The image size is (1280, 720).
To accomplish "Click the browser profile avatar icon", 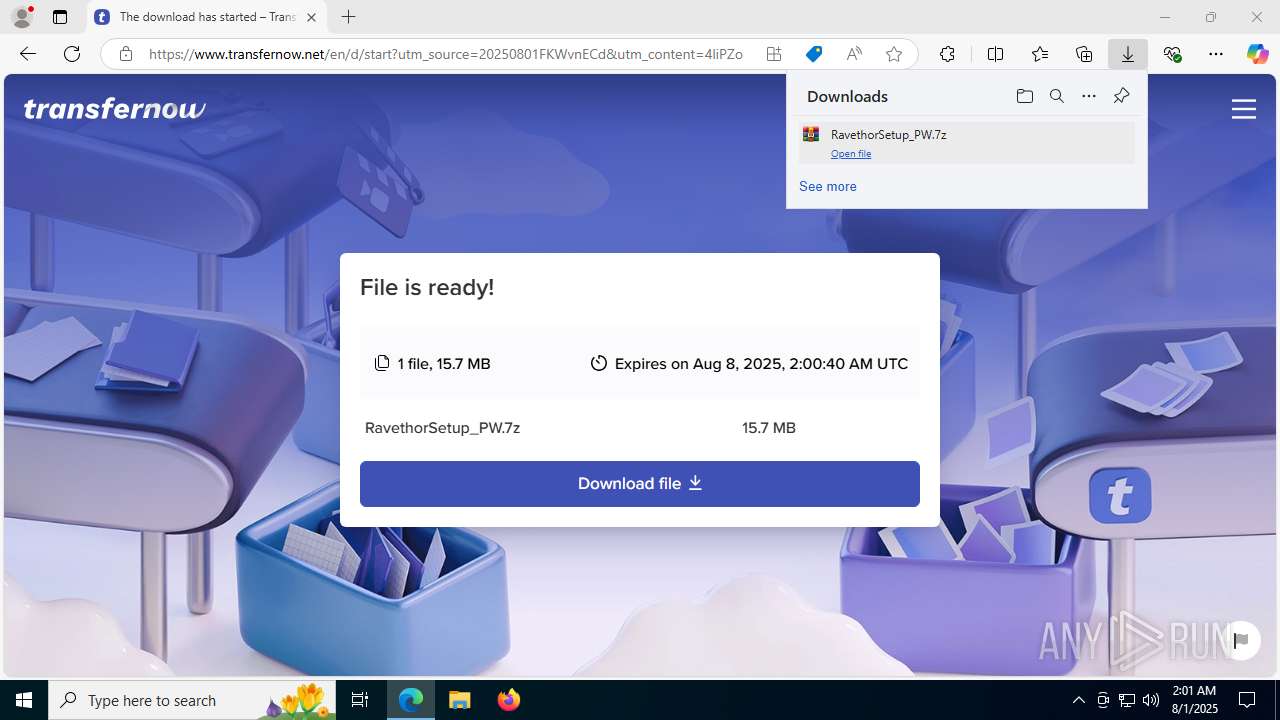I will [22, 17].
